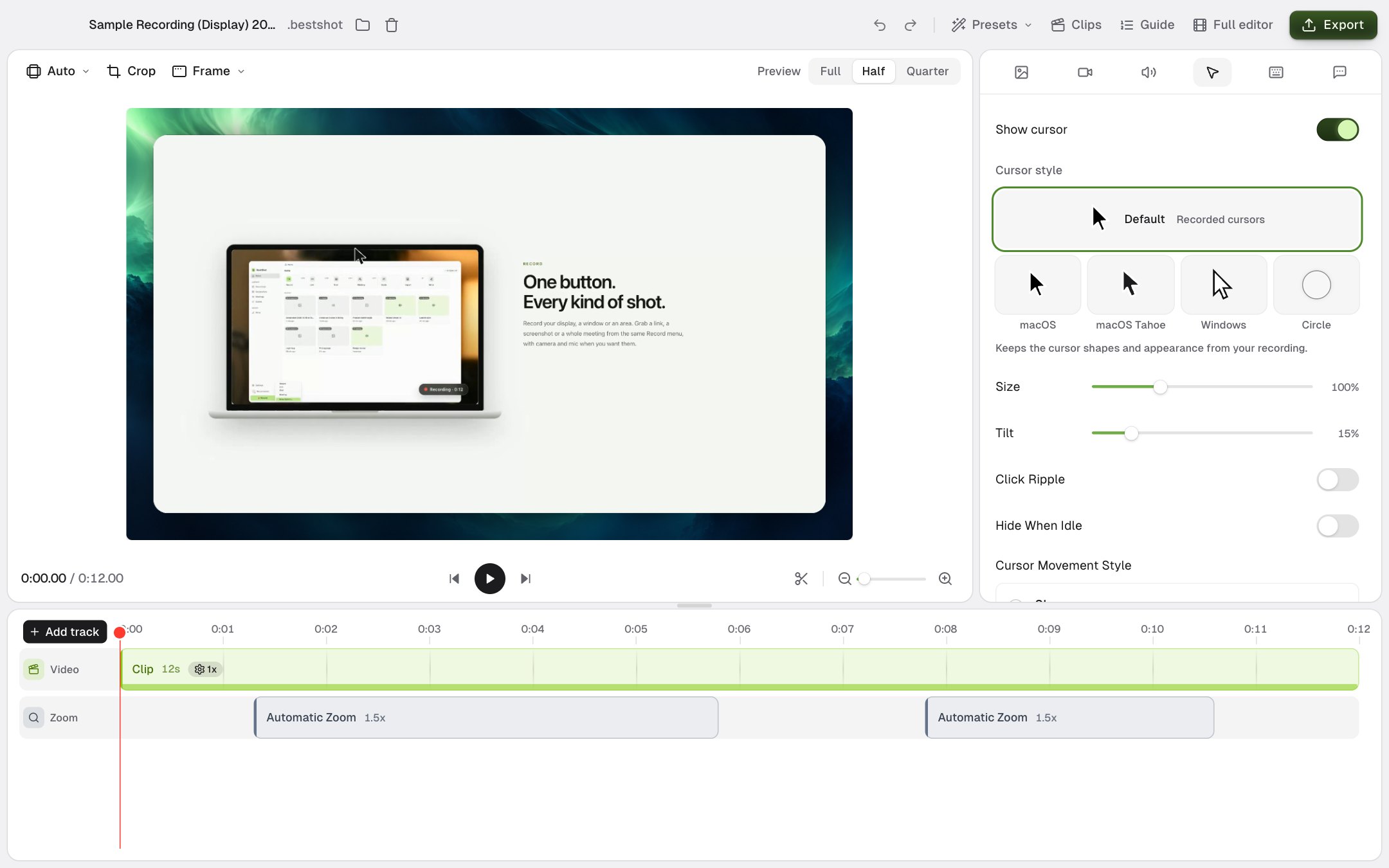This screenshot has width=1389, height=868.
Task: Click the Export button
Action: pyautogui.click(x=1333, y=25)
